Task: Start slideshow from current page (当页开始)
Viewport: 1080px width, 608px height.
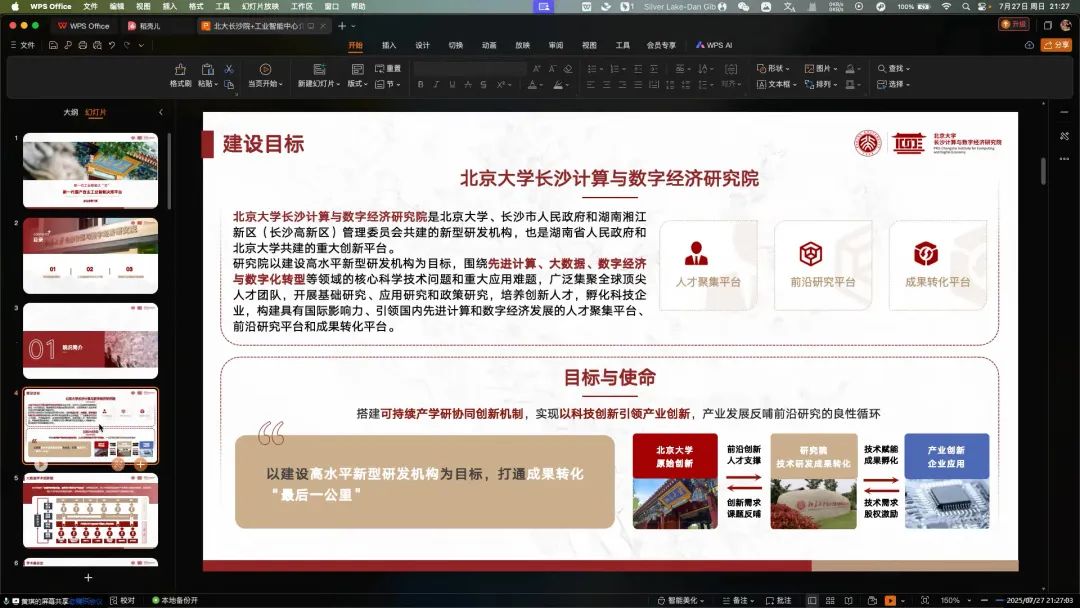Action: point(265,76)
